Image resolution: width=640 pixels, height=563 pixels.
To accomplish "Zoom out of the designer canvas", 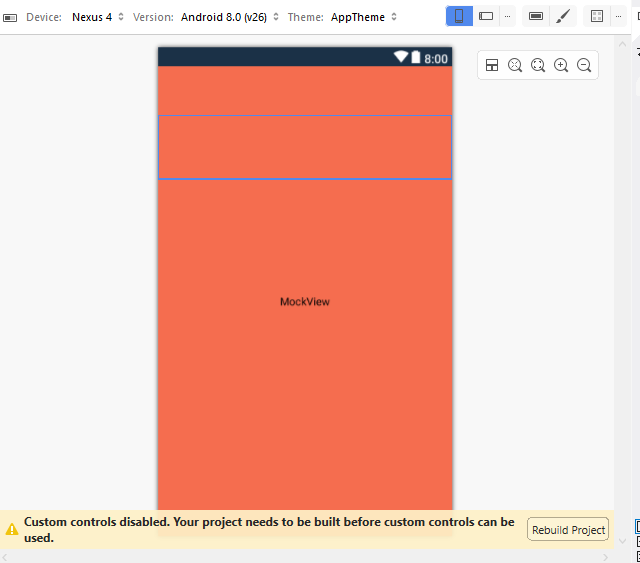I will pyautogui.click(x=584, y=65).
